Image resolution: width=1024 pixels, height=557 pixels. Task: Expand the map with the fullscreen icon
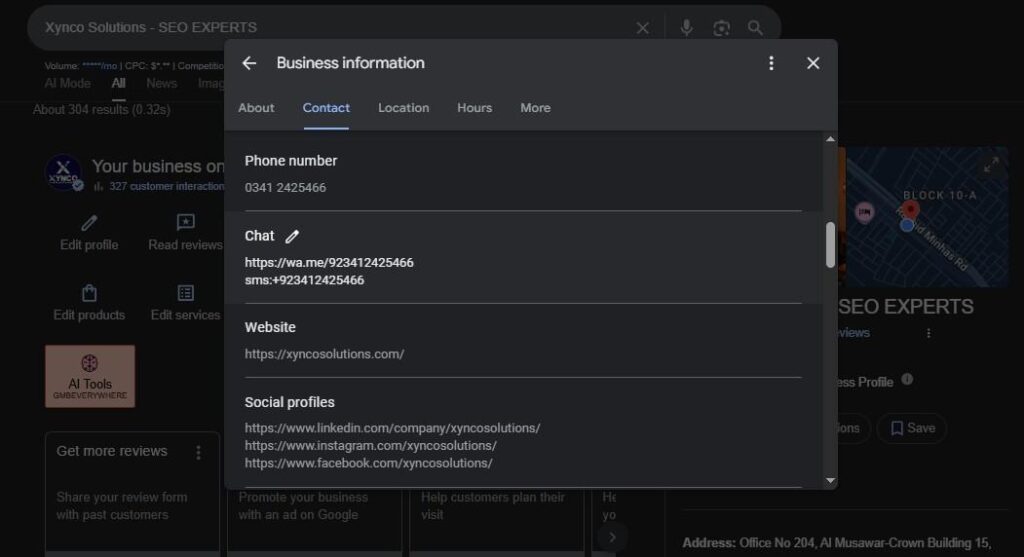[x=990, y=166]
